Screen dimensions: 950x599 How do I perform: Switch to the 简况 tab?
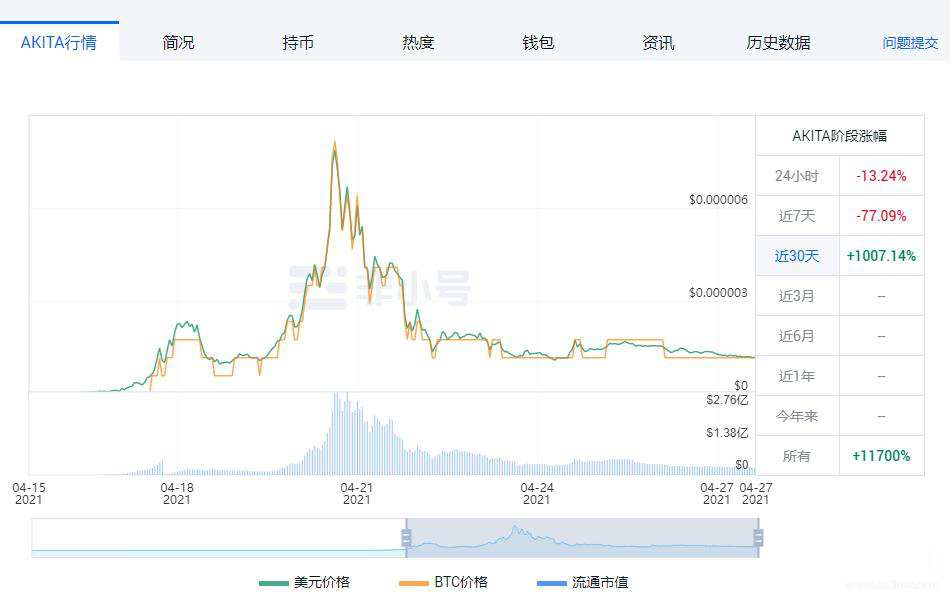pos(178,42)
